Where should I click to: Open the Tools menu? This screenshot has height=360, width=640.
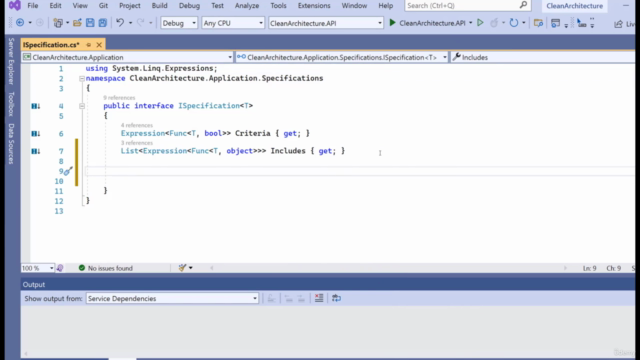coord(278,6)
